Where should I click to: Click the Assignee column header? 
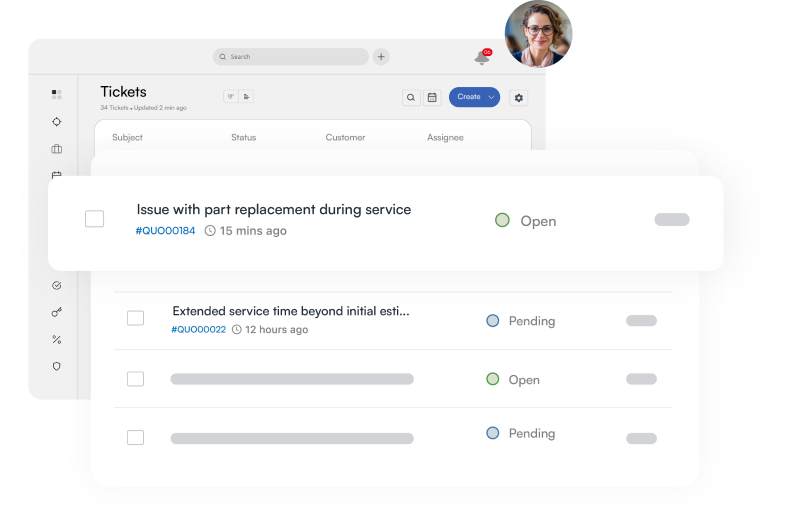click(x=445, y=137)
